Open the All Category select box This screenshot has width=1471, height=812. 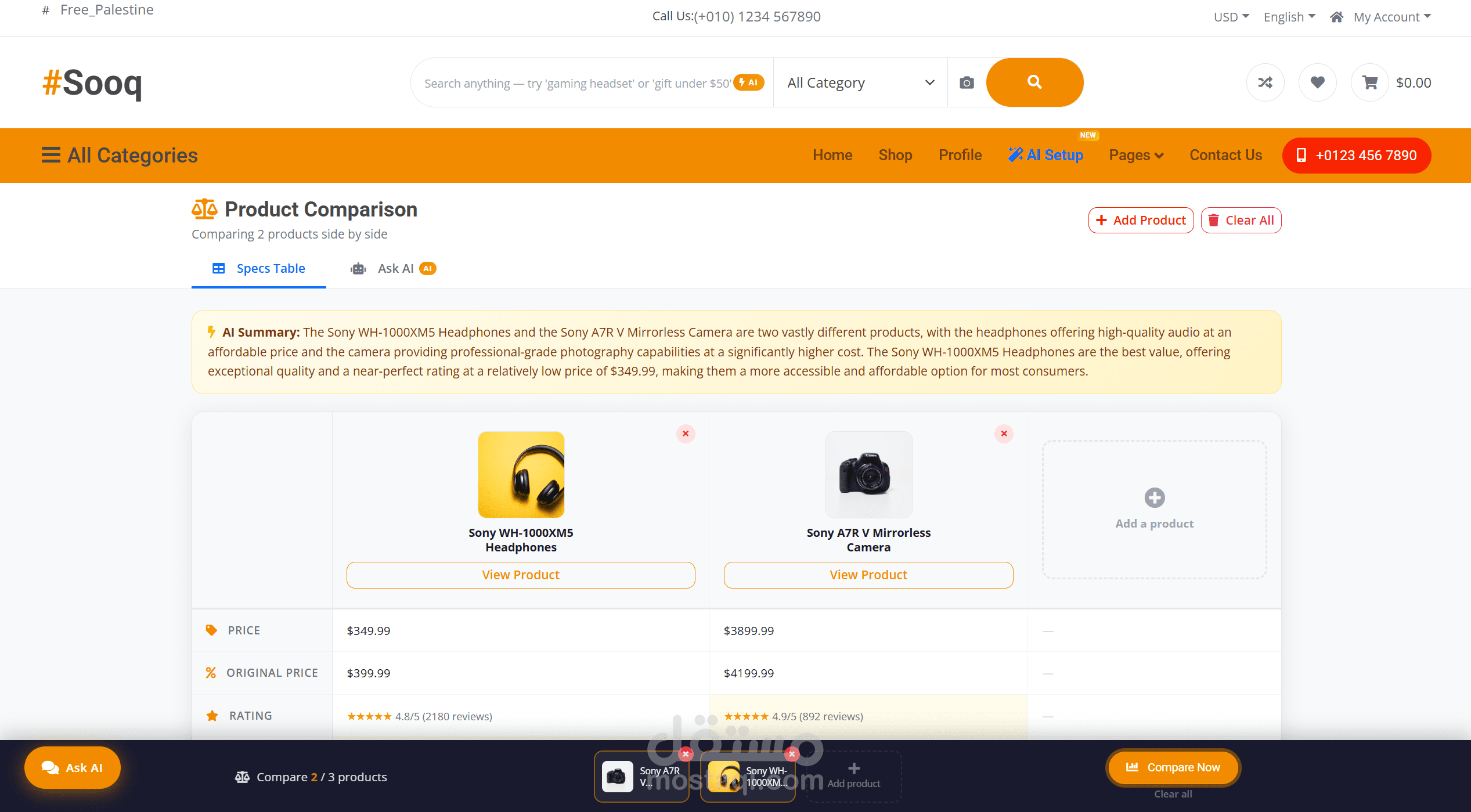[860, 82]
